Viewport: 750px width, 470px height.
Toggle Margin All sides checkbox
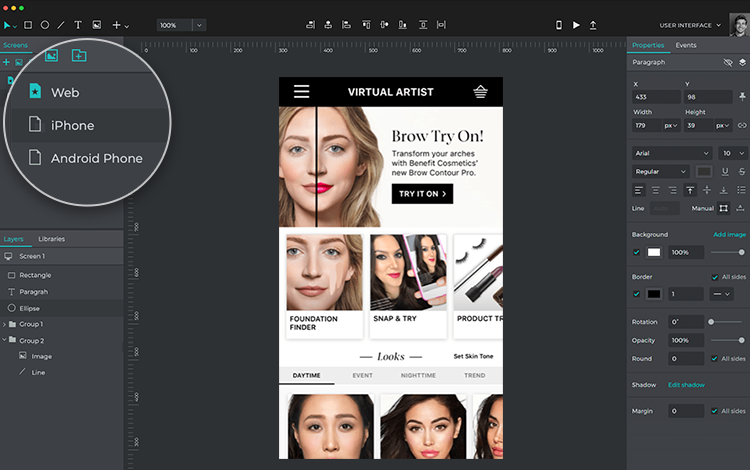point(714,411)
